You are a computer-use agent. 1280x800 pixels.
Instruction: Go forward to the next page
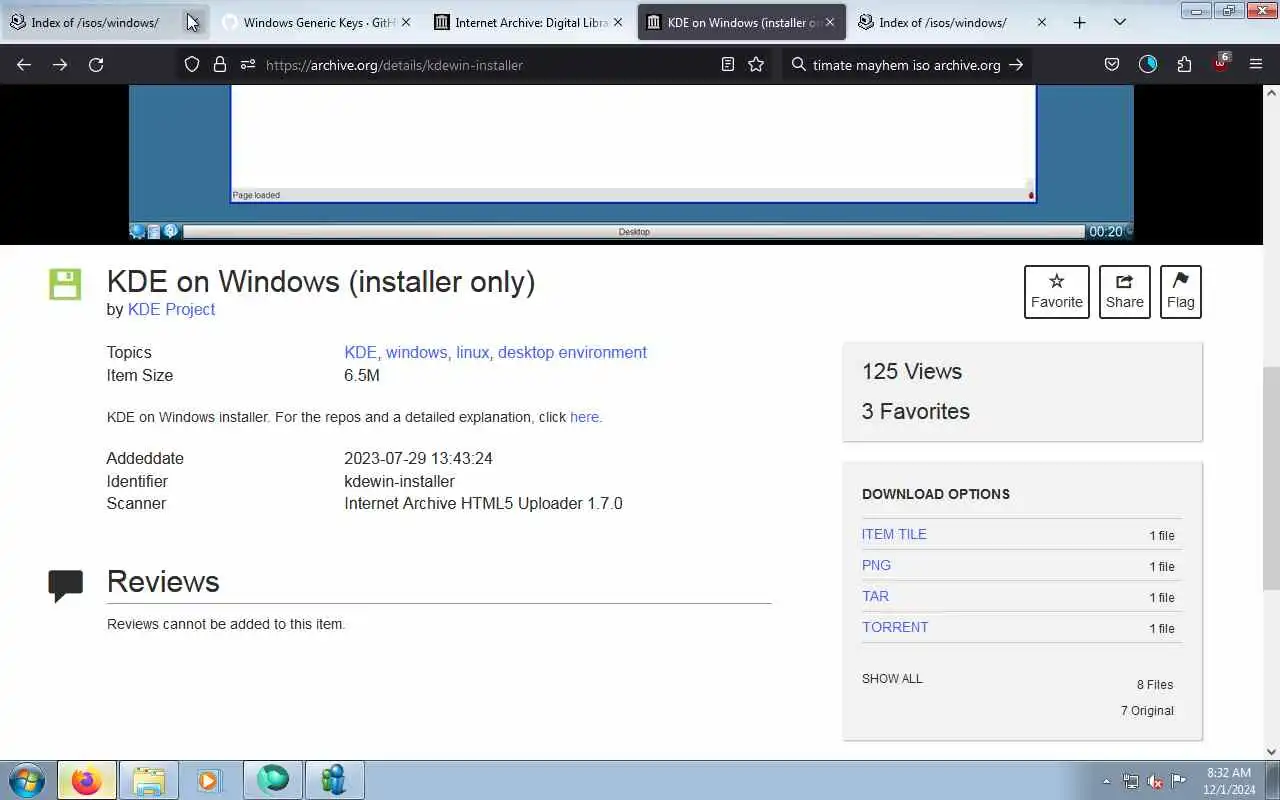tap(60, 64)
